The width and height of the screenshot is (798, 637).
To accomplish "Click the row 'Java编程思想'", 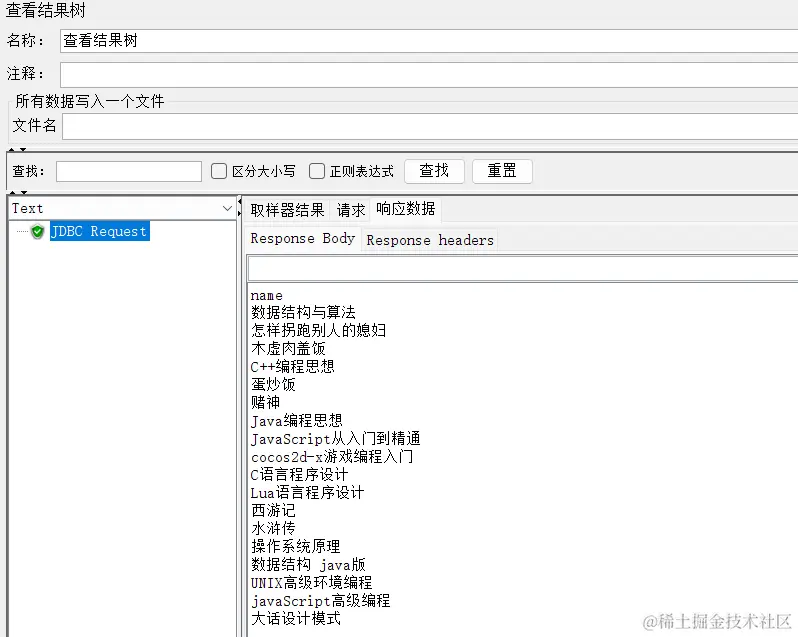I will tap(297, 420).
